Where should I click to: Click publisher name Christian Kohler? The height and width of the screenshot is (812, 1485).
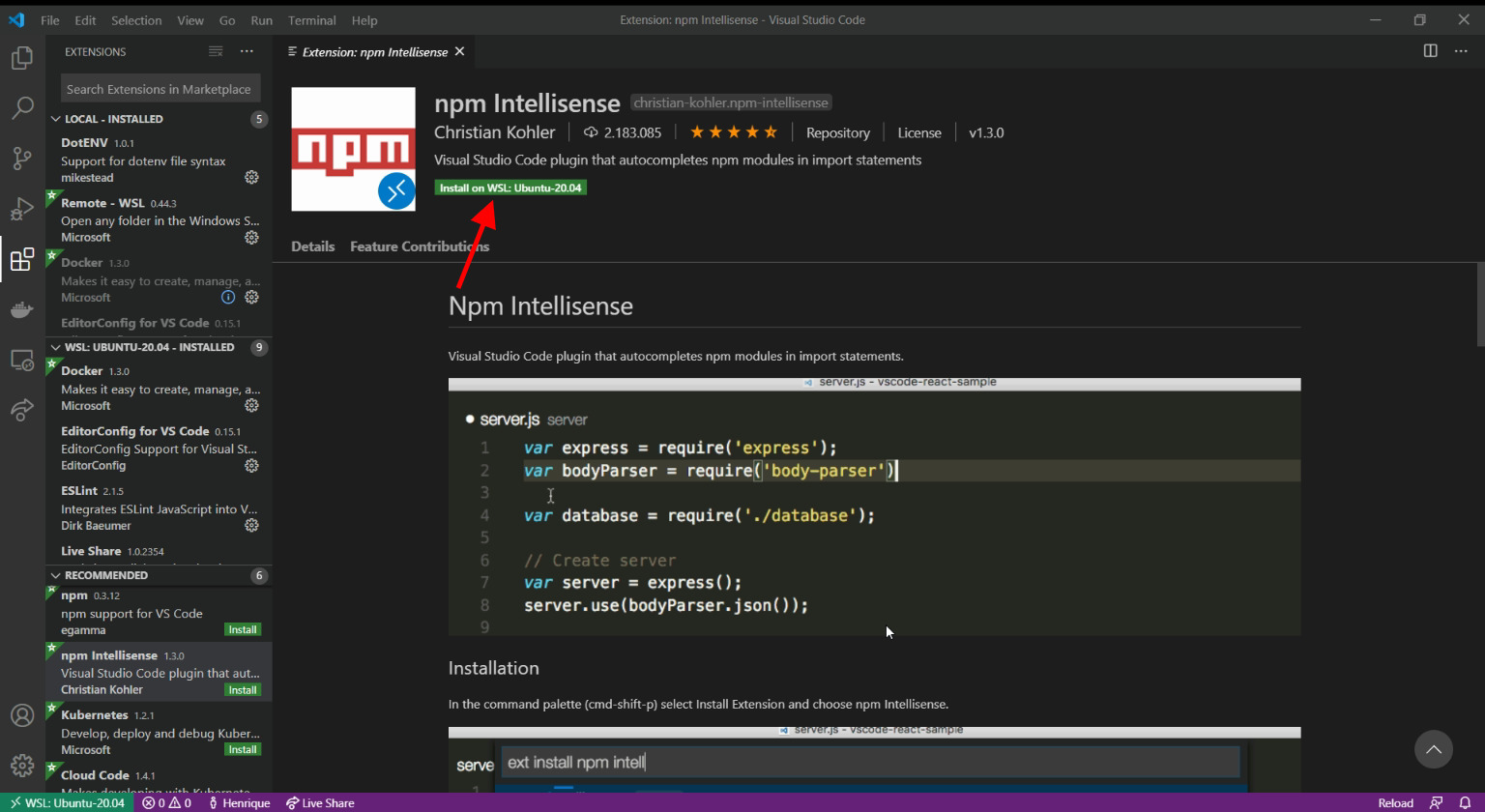point(495,132)
